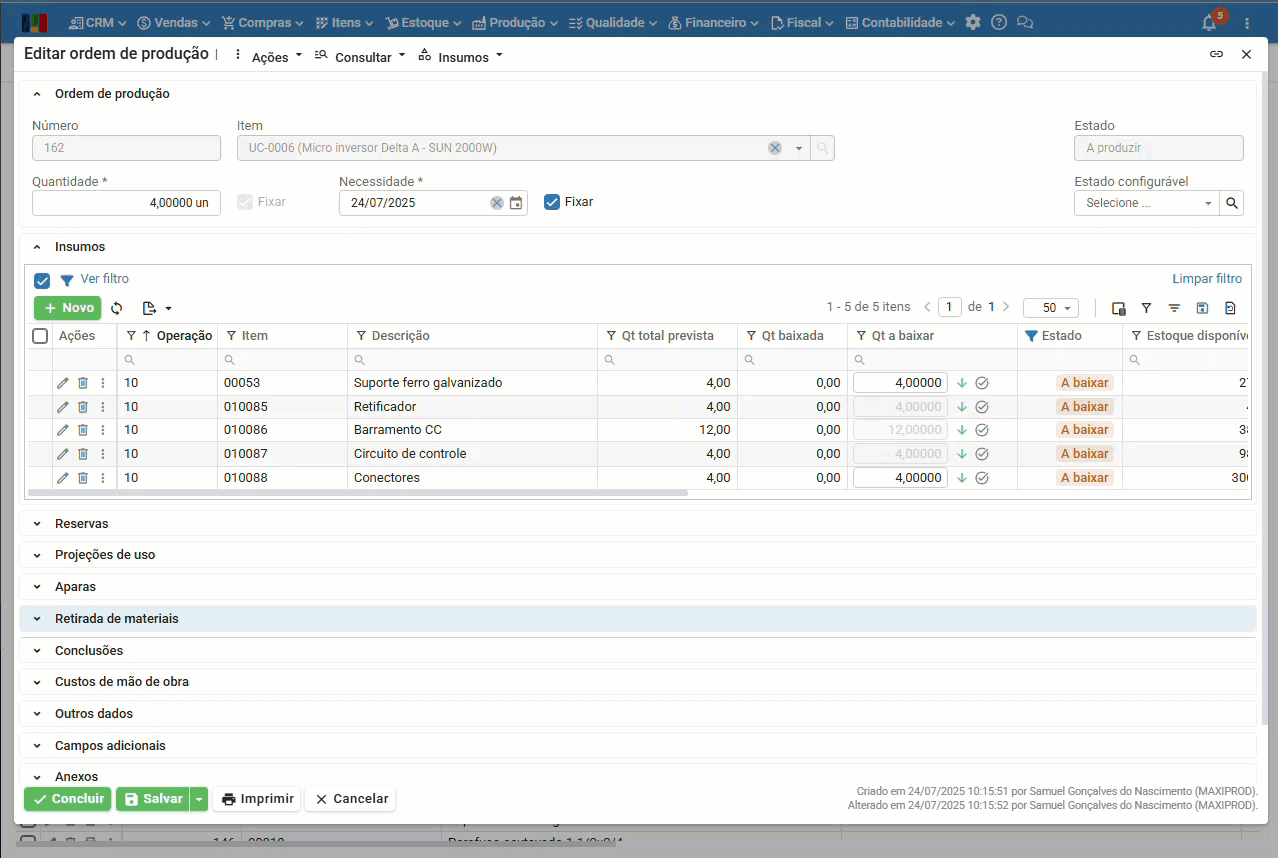Open more actions for Barramento CC row

click(102, 430)
